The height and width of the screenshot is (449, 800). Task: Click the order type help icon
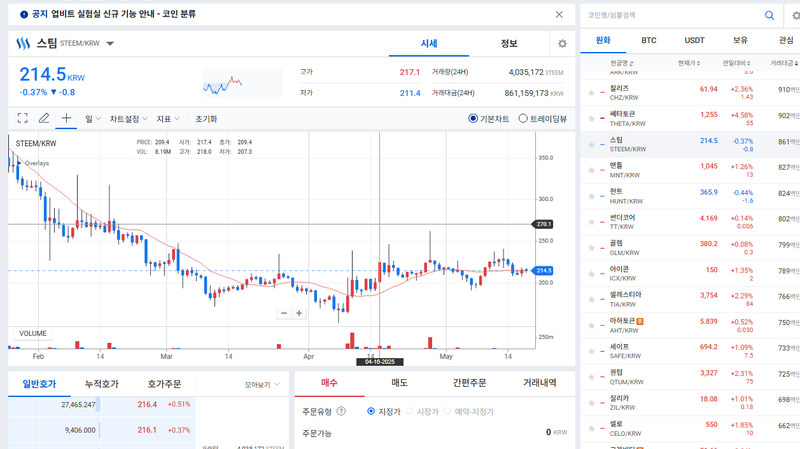click(341, 411)
